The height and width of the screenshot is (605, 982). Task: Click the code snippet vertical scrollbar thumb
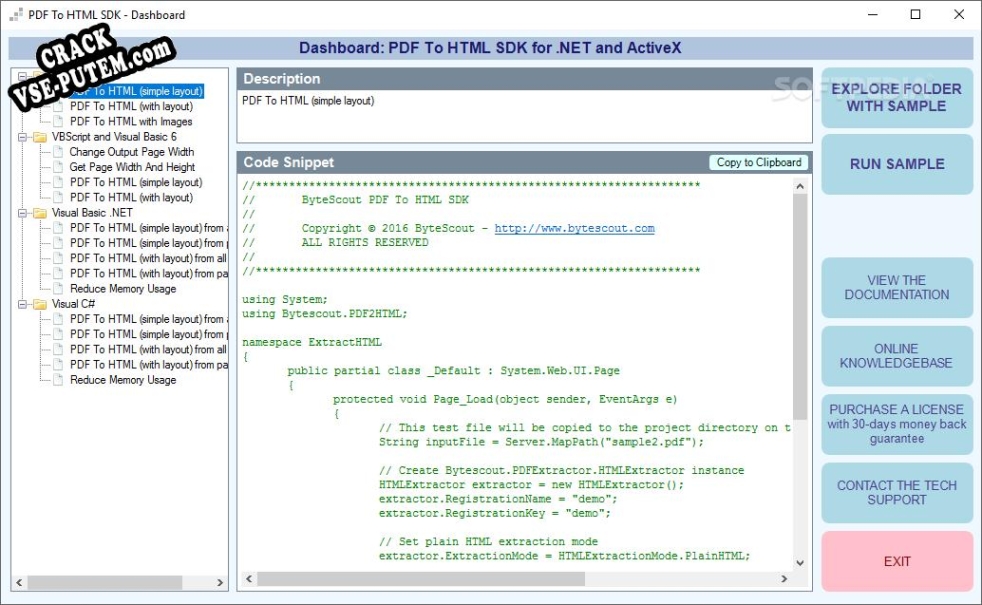click(800, 306)
